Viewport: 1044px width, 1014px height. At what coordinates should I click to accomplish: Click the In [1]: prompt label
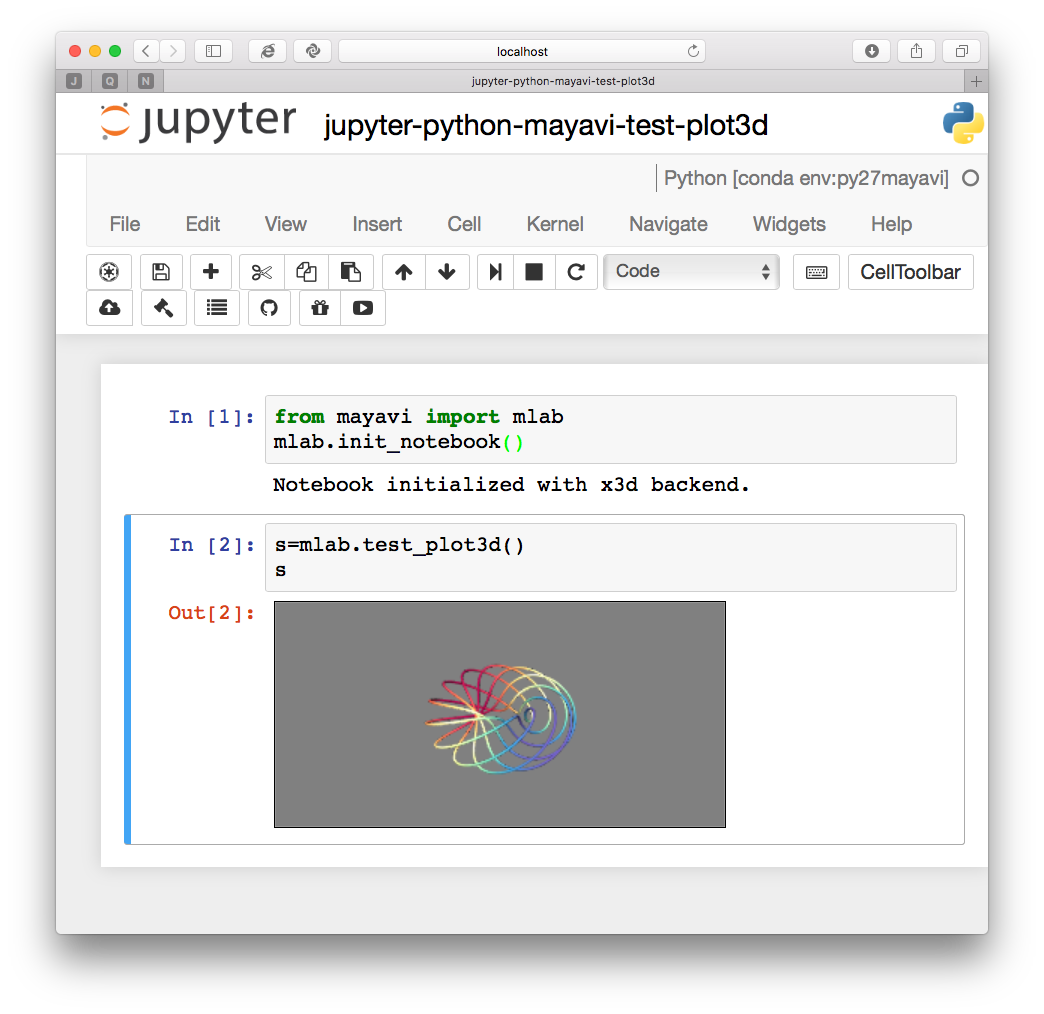tap(211, 417)
